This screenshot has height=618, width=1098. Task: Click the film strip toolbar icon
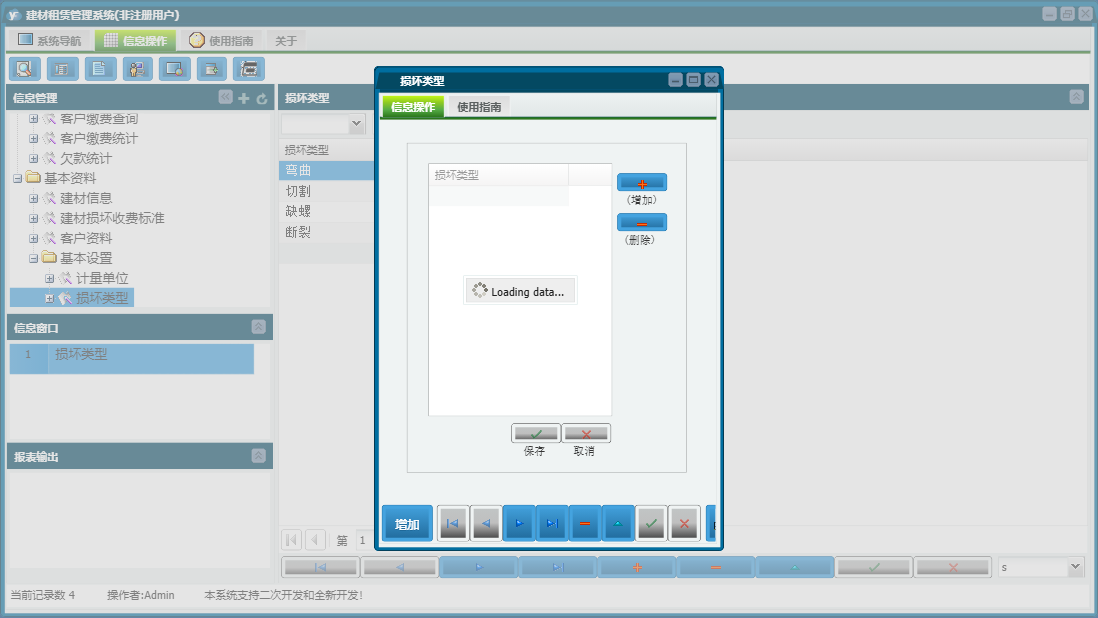click(x=249, y=69)
